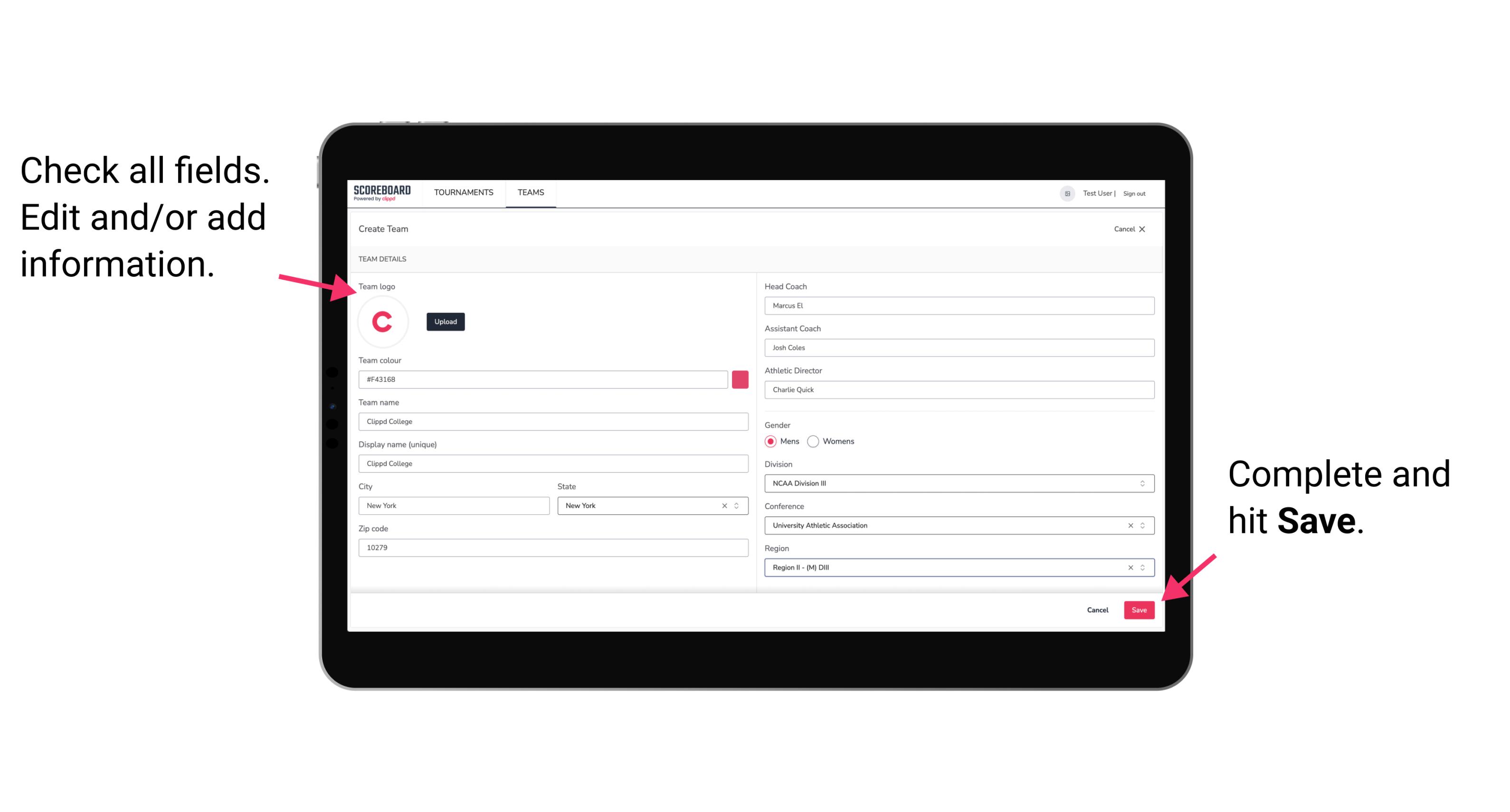Switch to the TOURNAMENTS tab
The image size is (1510, 812).
463,193
